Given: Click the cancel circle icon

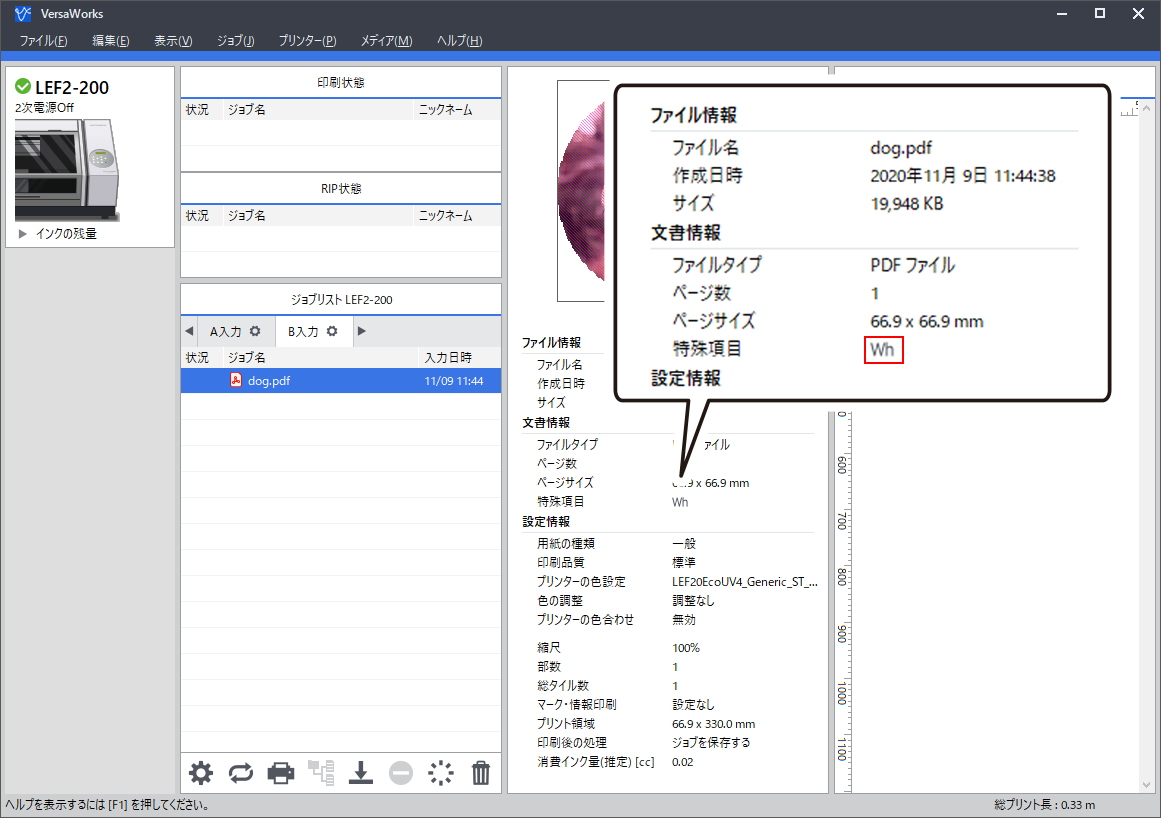Looking at the screenshot, I should (401, 773).
